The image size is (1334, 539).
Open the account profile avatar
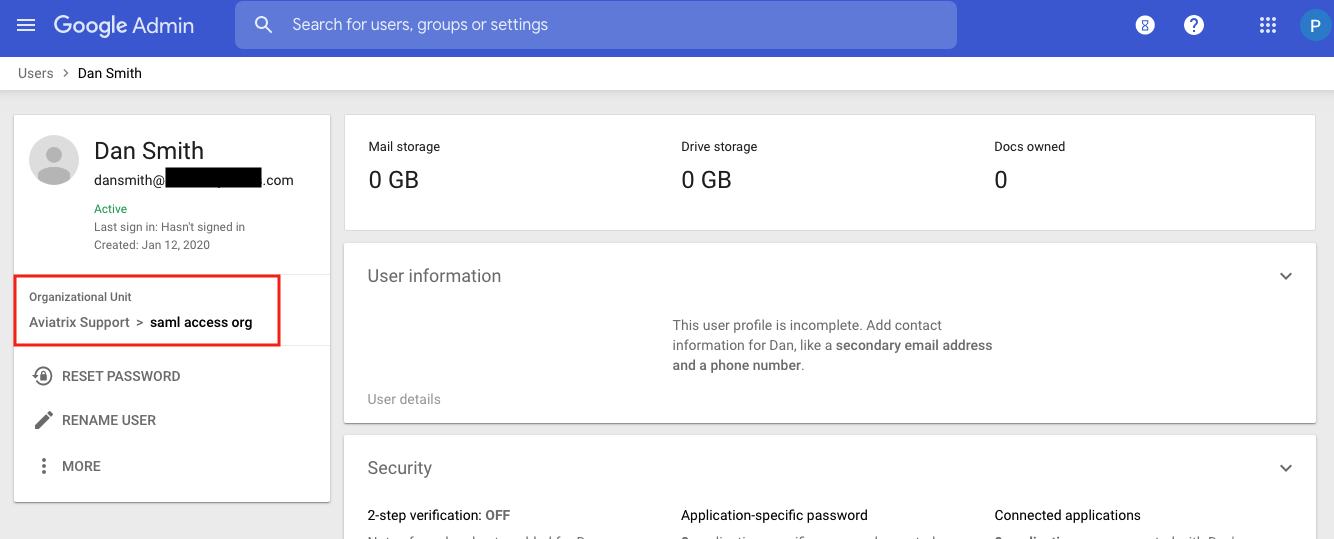coord(1314,26)
